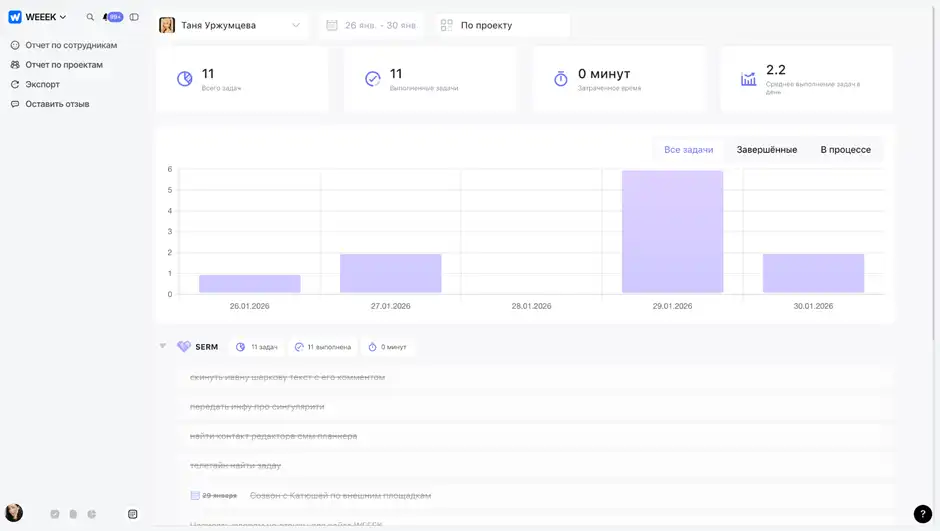Click the SERM project heart icon
Image resolution: width=940 pixels, height=531 pixels.
click(x=183, y=346)
